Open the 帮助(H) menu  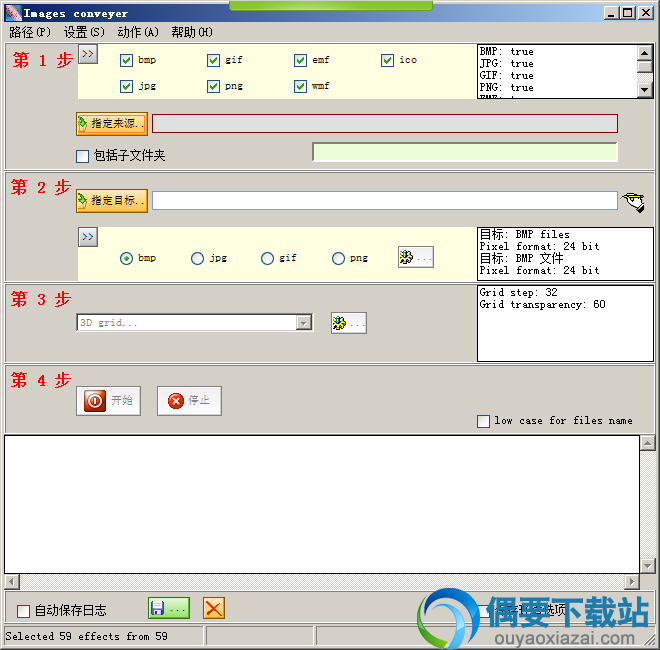192,32
